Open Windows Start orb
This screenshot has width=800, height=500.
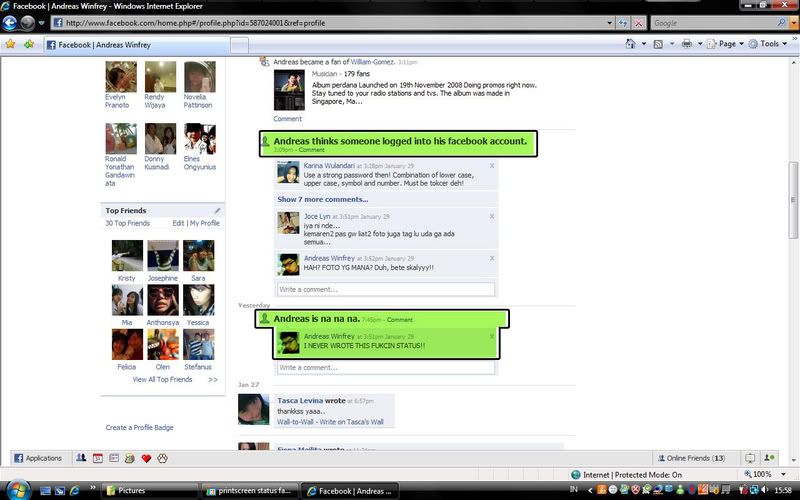pyautogui.click(x=18, y=491)
